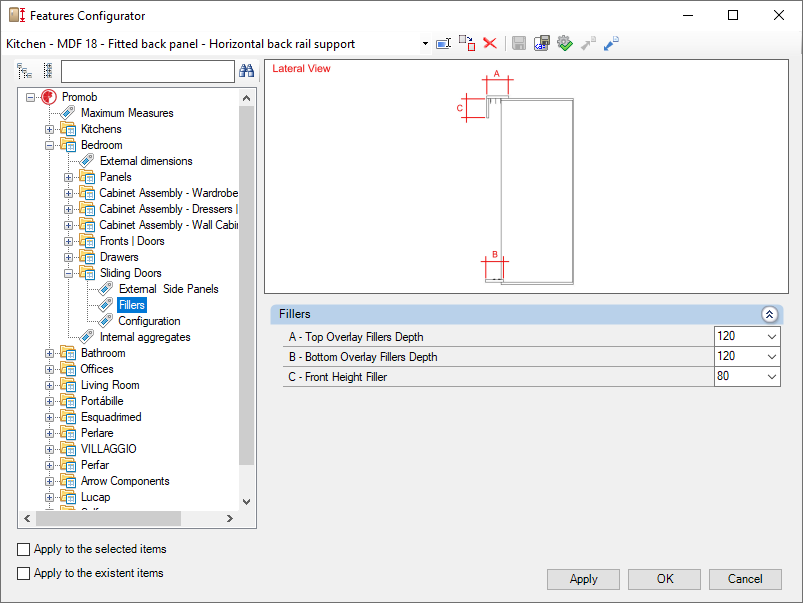Click the Fillers tag icon in tree
The height and width of the screenshot is (603, 803).
[105, 305]
